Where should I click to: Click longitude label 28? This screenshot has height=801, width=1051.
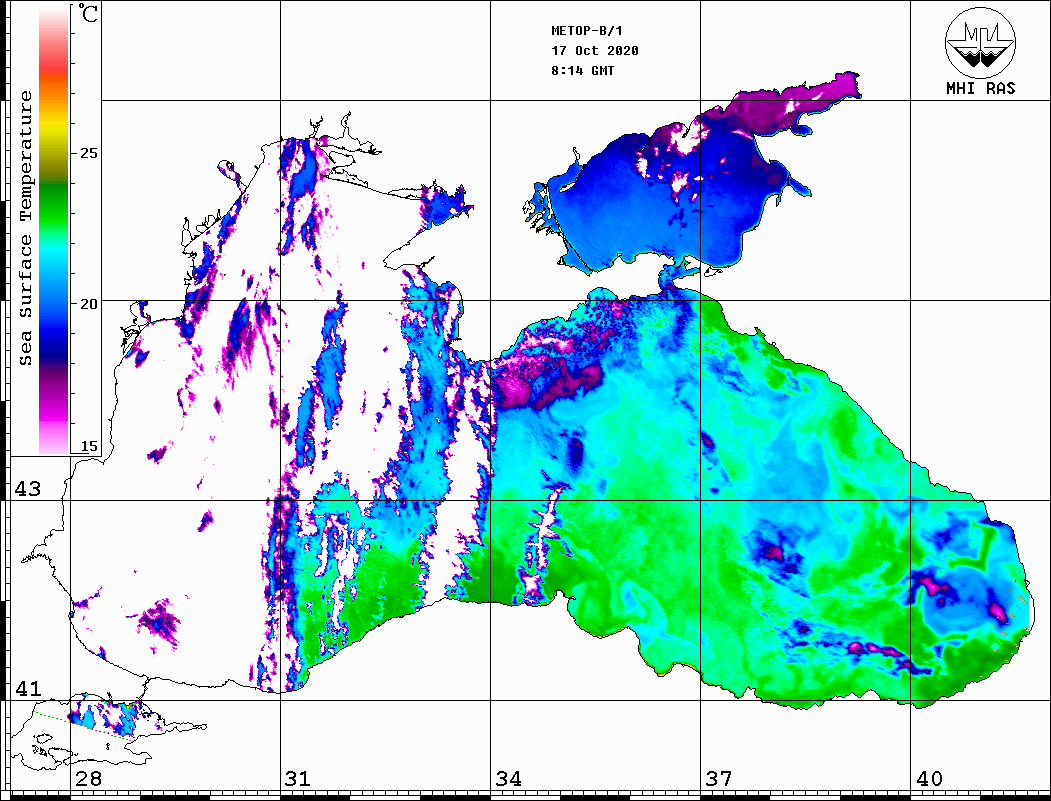point(88,778)
